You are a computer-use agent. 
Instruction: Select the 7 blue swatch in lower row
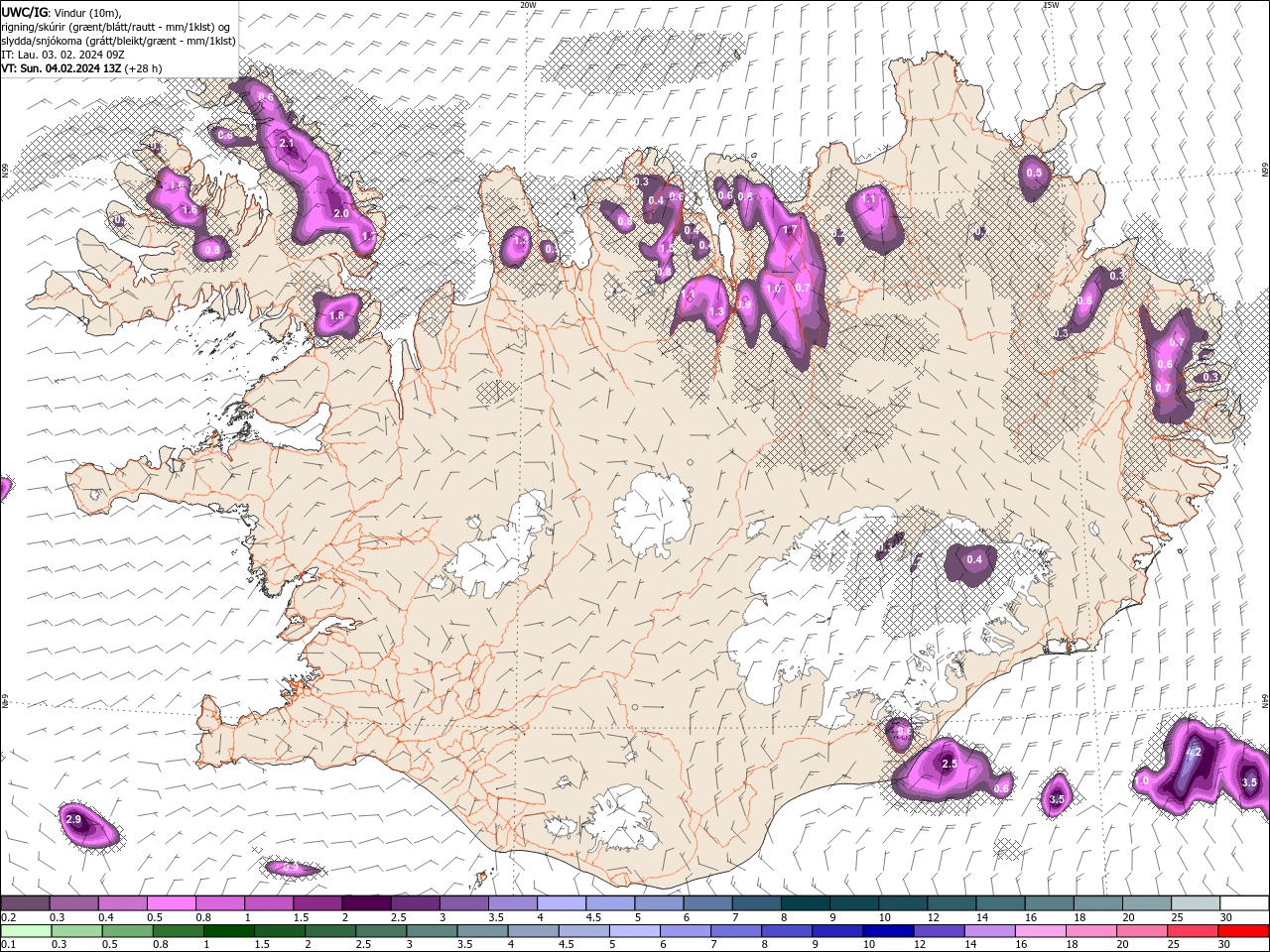point(735,931)
